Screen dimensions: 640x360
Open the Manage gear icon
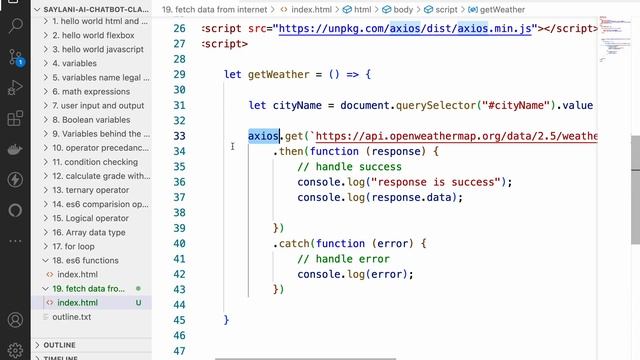coord(16,350)
